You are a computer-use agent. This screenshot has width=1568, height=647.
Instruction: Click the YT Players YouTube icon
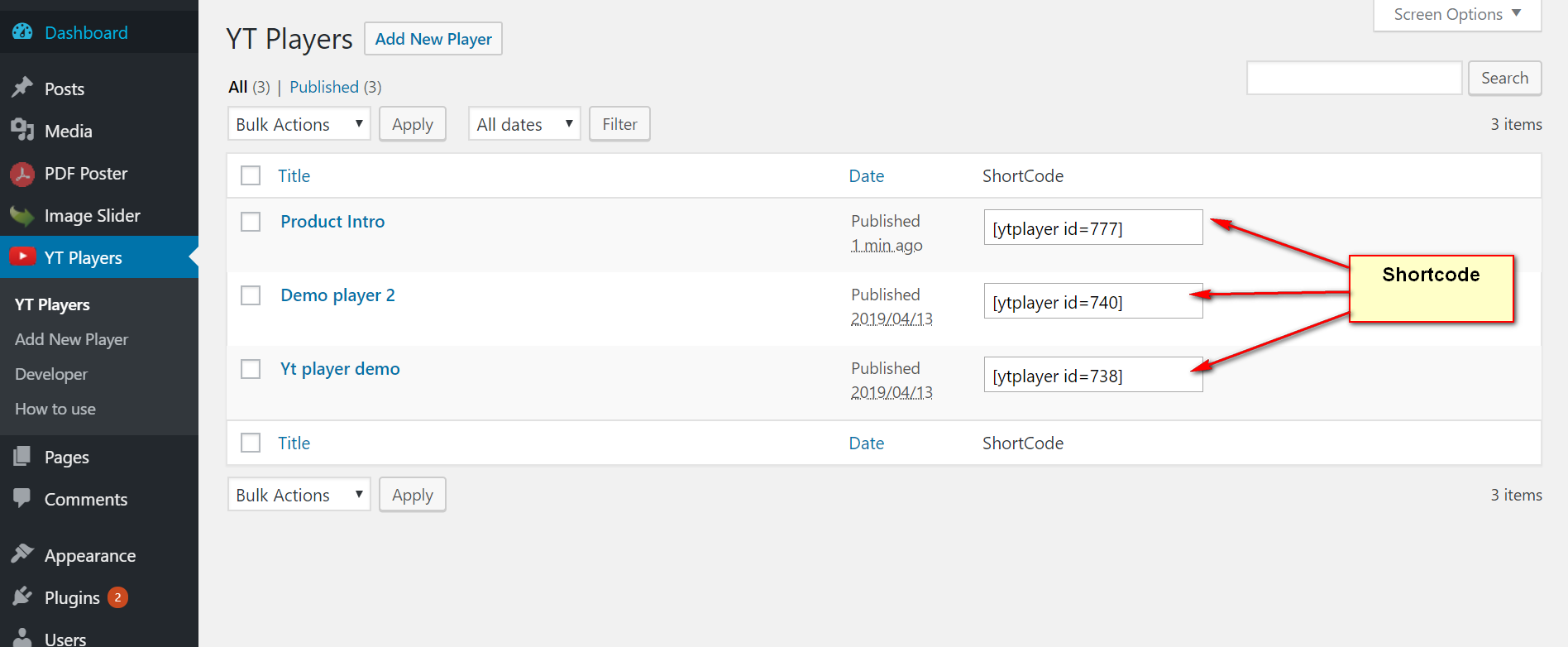click(x=22, y=257)
